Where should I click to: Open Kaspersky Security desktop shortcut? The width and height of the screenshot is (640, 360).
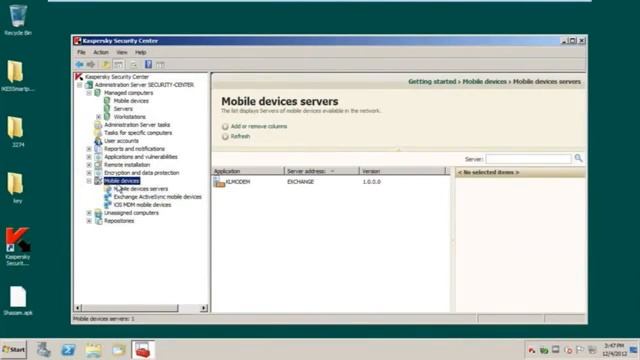[18, 247]
